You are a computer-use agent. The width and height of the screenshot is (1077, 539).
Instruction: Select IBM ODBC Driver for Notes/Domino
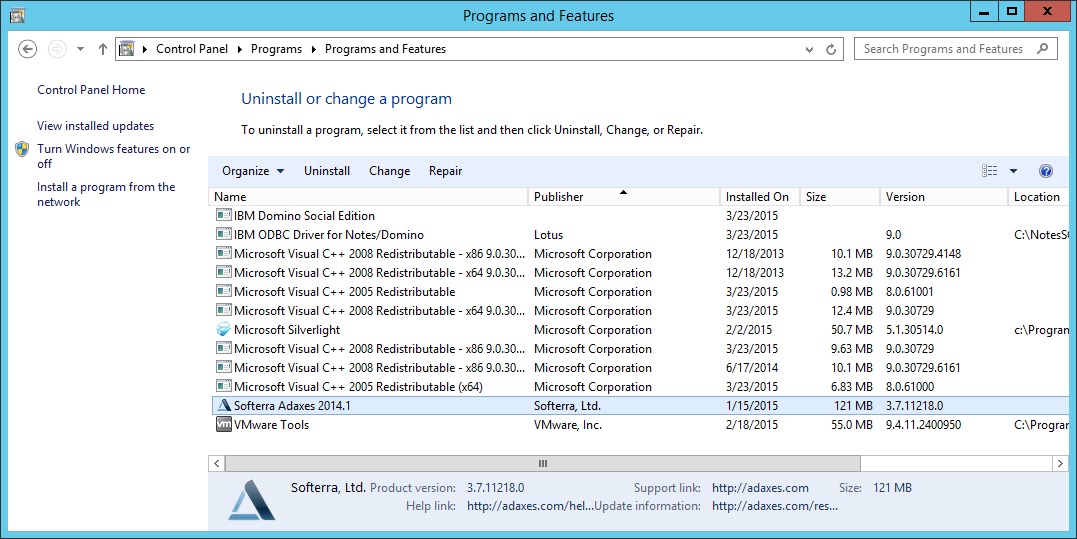pos(329,235)
